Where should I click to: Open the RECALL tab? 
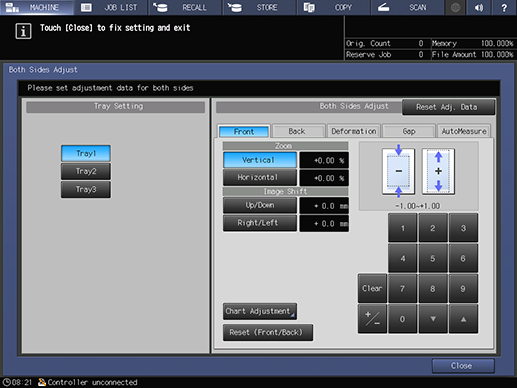pyautogui.click(x=185, y=7)
